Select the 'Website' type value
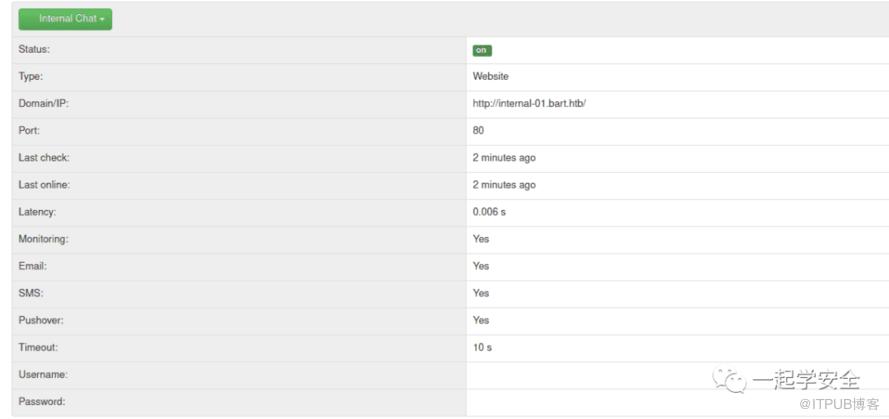Image resolution: width=889 pixels, height=419 pixels. 491,76
